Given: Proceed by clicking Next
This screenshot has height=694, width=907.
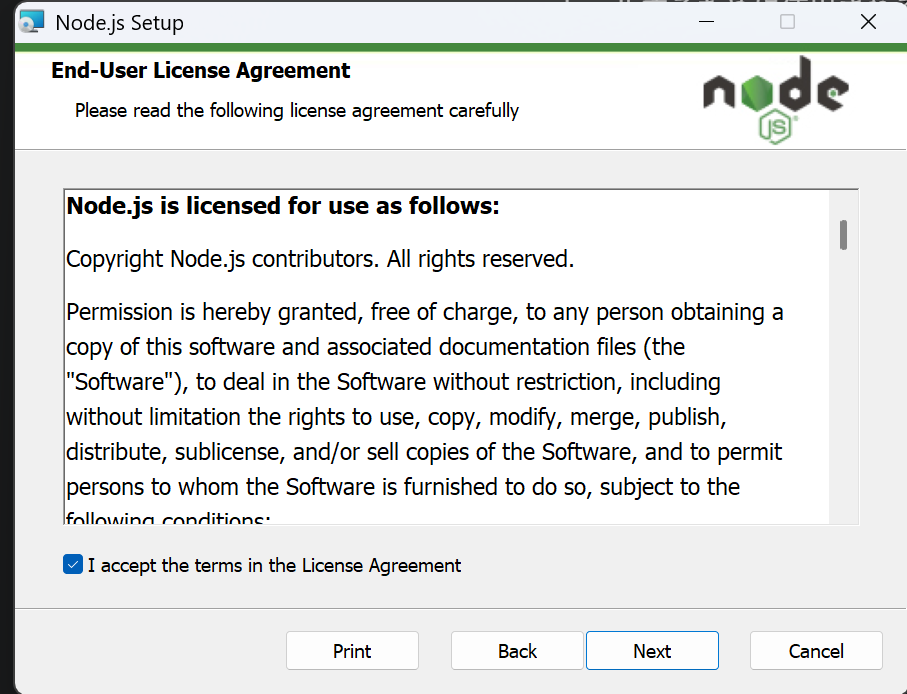Looking at the screenshot, I should click(x=652, y=651).
